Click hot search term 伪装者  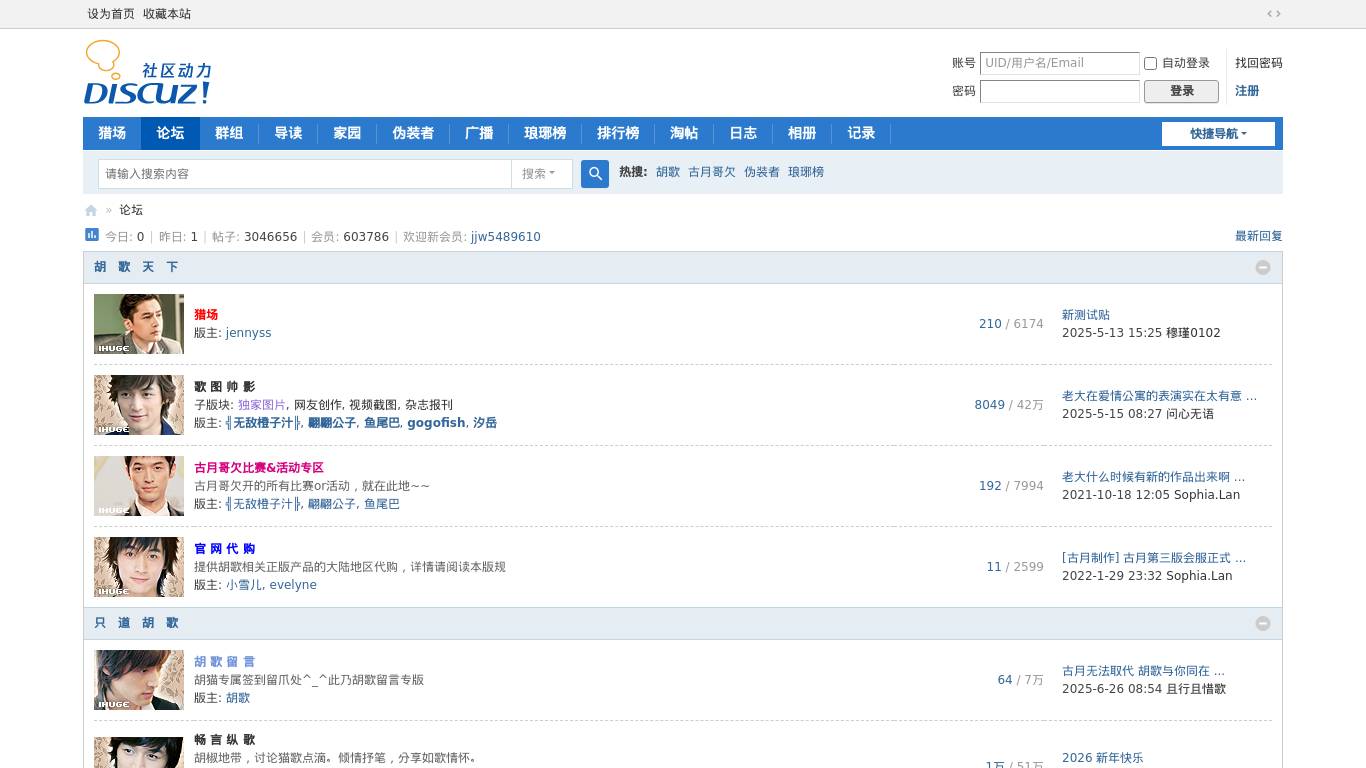tap(762, 172)
